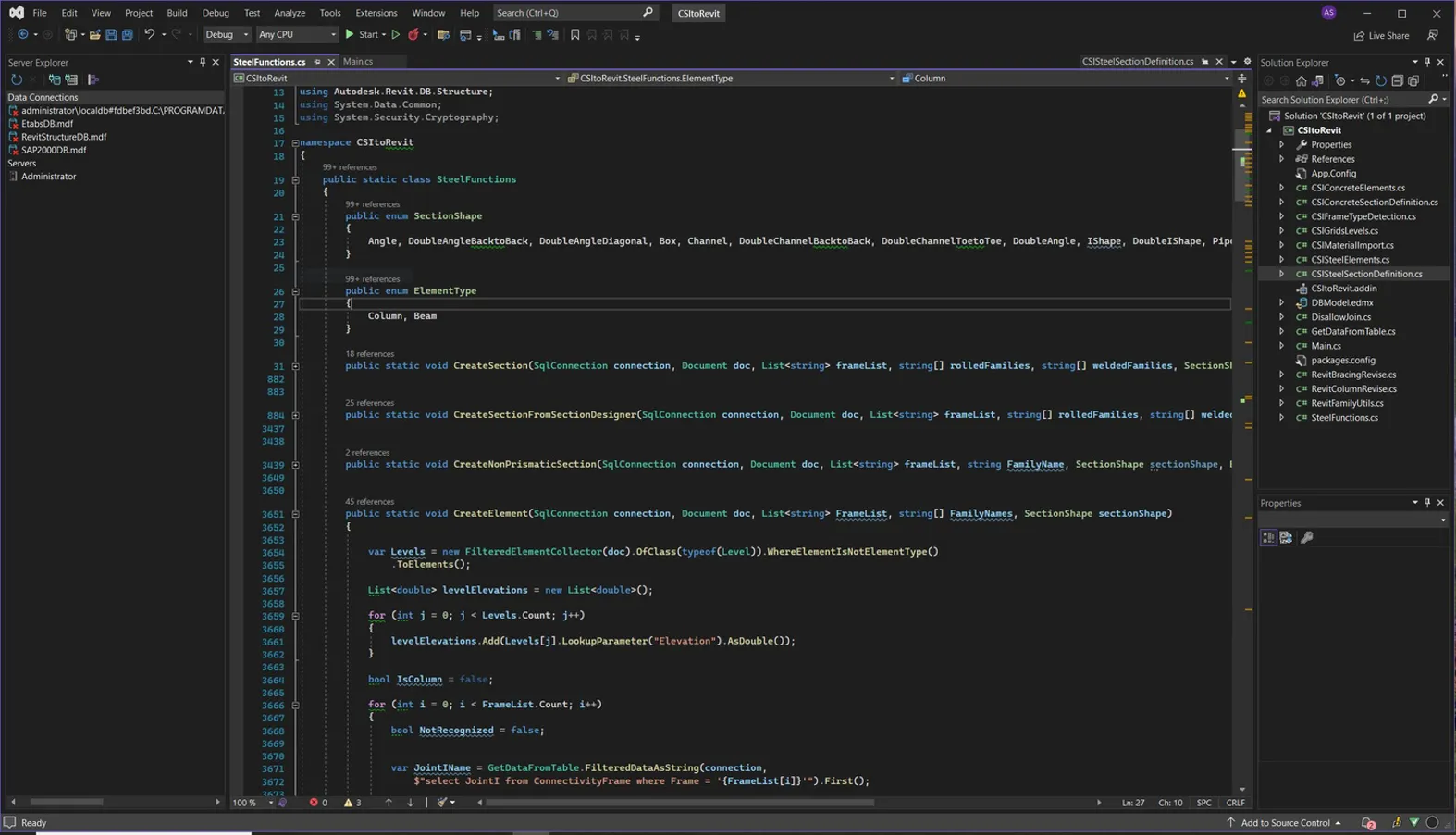1456x835 pixels.
Task: Select the CSISteelSectionDefinition.cs preview tab
Action: [x=1138, y=62]
